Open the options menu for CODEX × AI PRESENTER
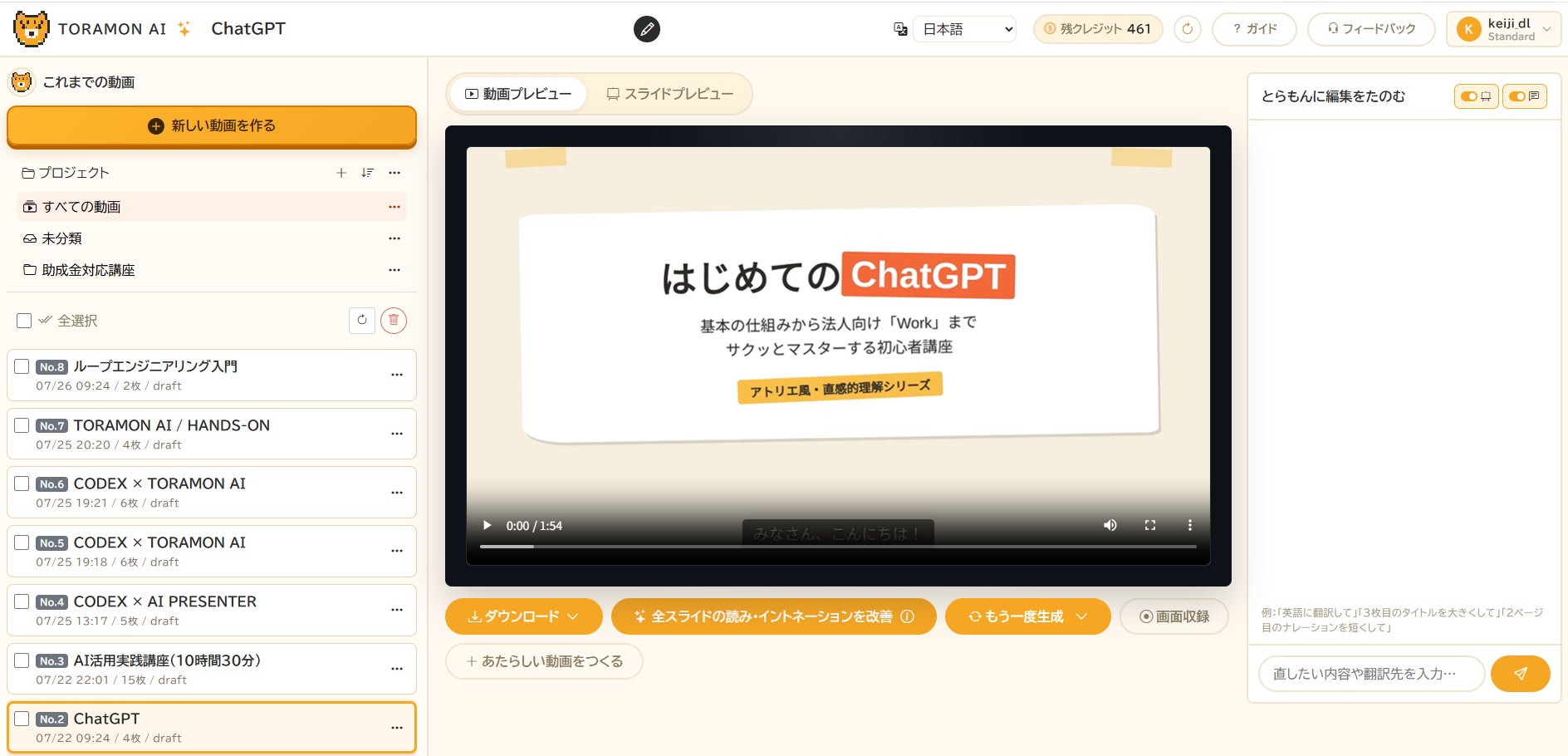The image size is (1568, 756). click(397, 610)
